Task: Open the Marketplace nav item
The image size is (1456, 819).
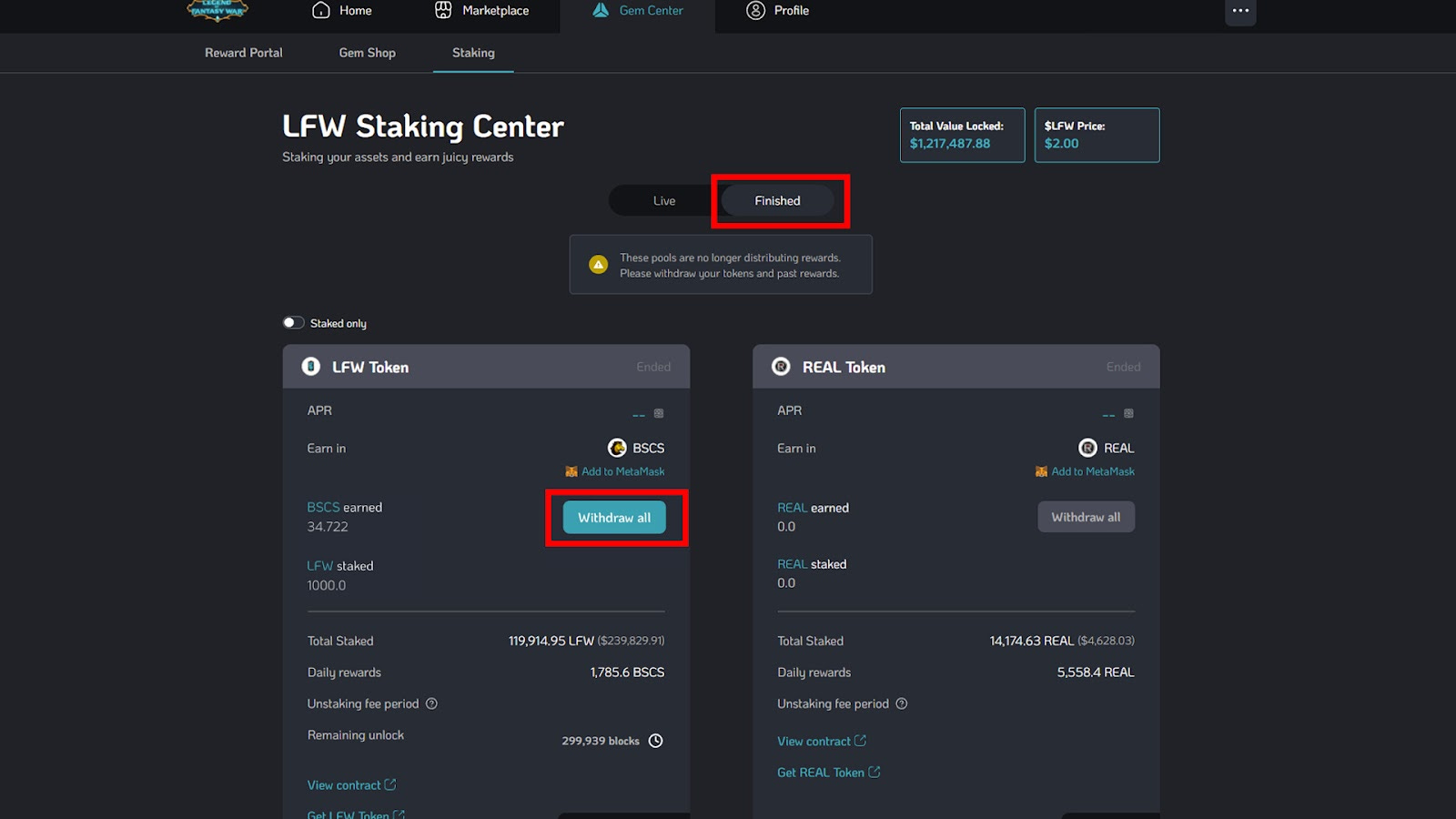Action: [482, 11]
